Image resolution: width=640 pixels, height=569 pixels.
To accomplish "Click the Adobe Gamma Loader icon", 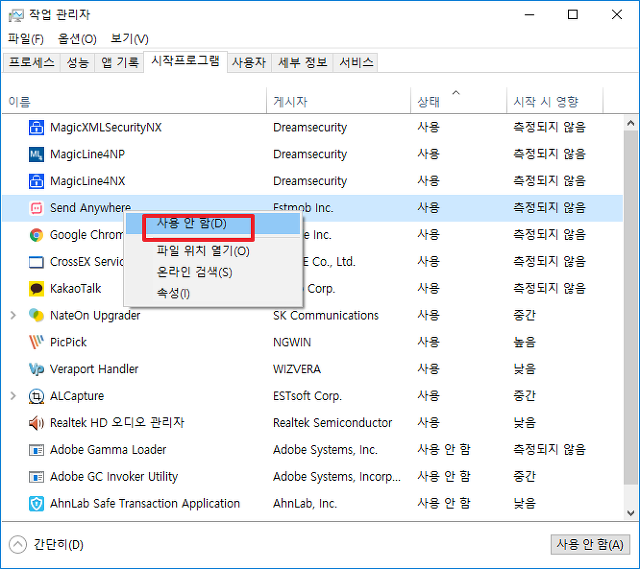I will pyautogui.click(x=36, y=450).
